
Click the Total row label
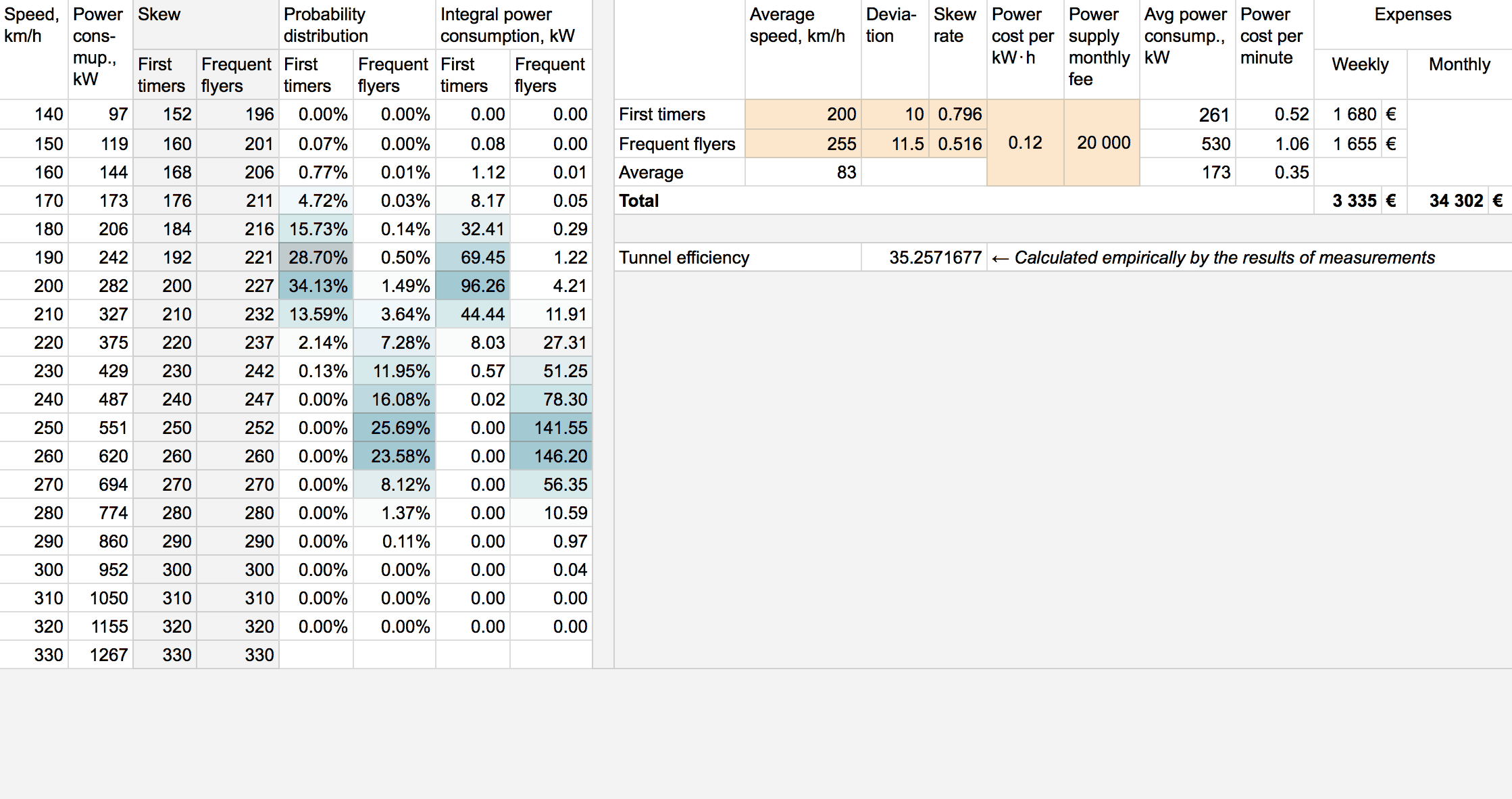[638, 201]
